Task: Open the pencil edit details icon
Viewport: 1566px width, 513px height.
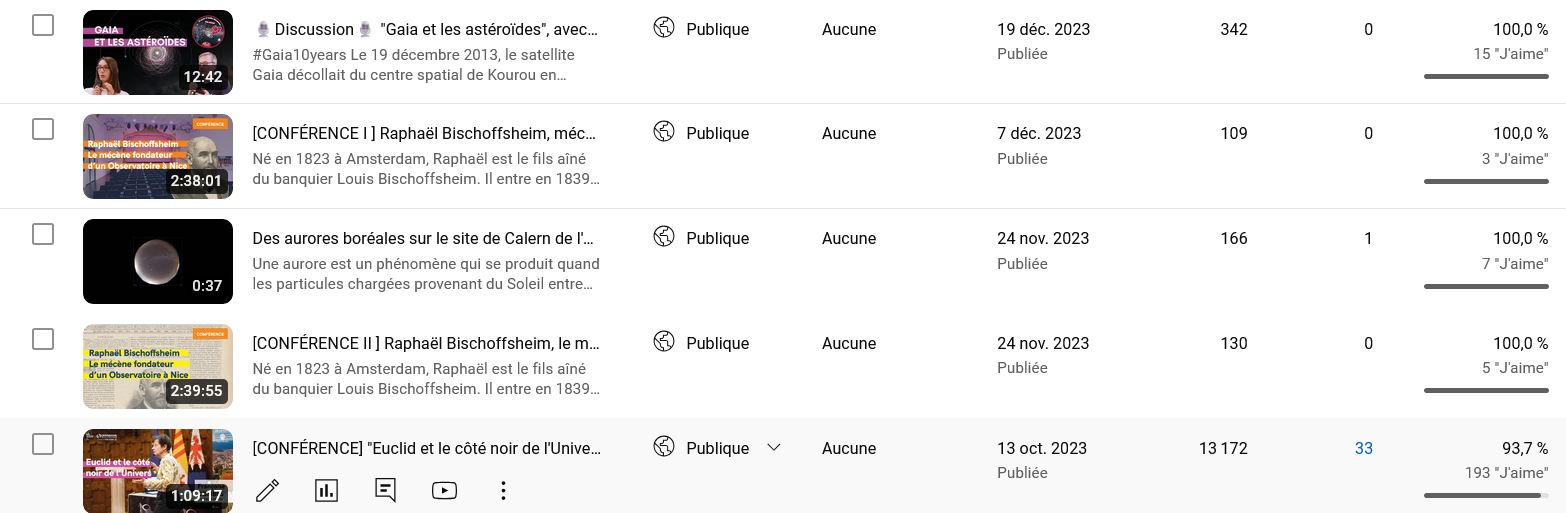Action: click(x=267, y=490)
